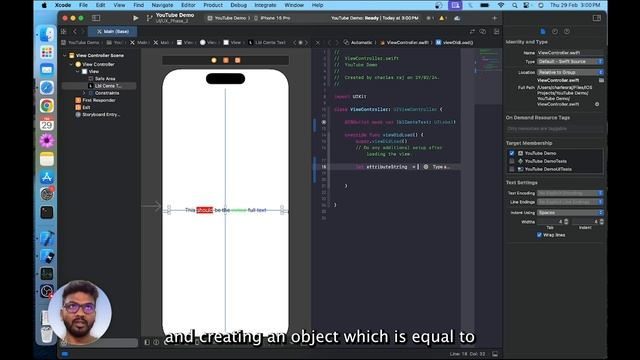
Task: Click the add editor split icon
Action: pos(496,31)
